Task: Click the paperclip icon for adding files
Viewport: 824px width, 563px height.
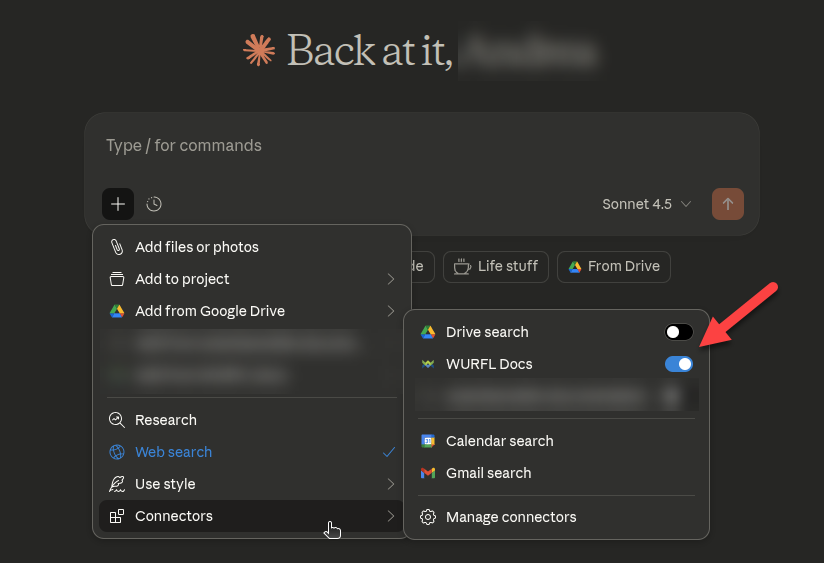Action: (x=117, y=247)
